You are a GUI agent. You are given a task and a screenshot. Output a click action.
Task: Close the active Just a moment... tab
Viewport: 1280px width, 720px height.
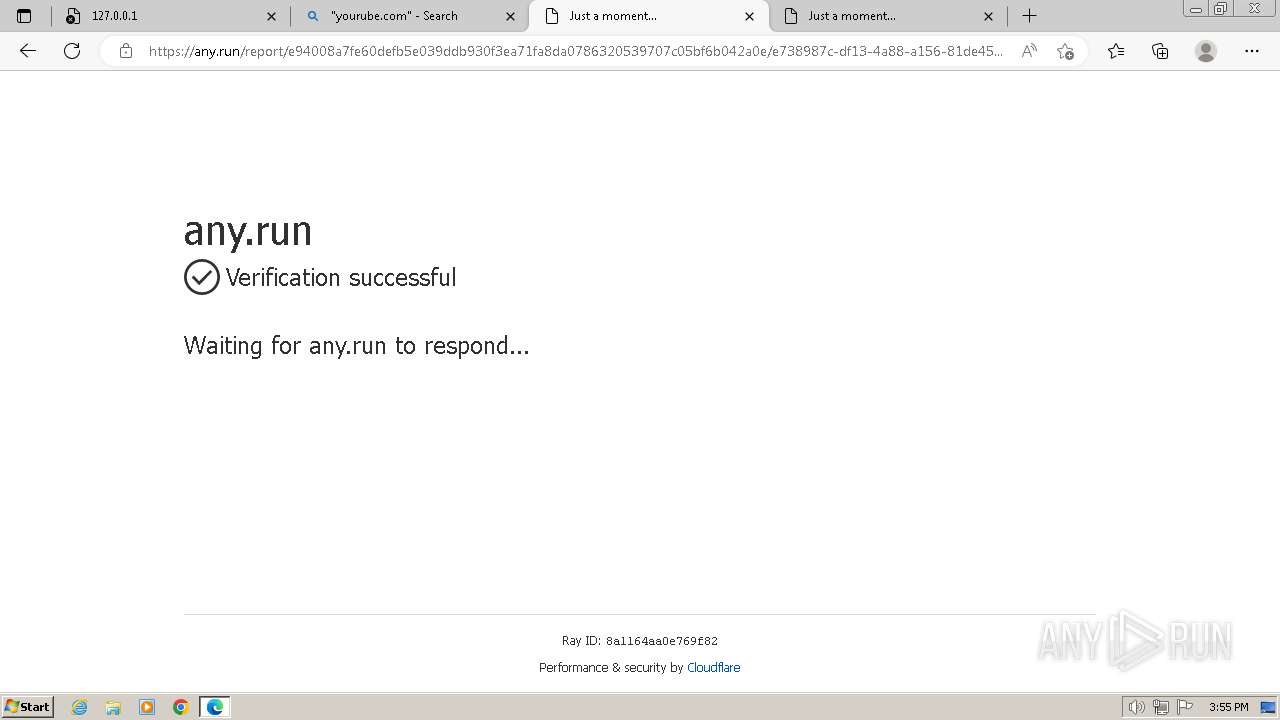tap(749, 16)
